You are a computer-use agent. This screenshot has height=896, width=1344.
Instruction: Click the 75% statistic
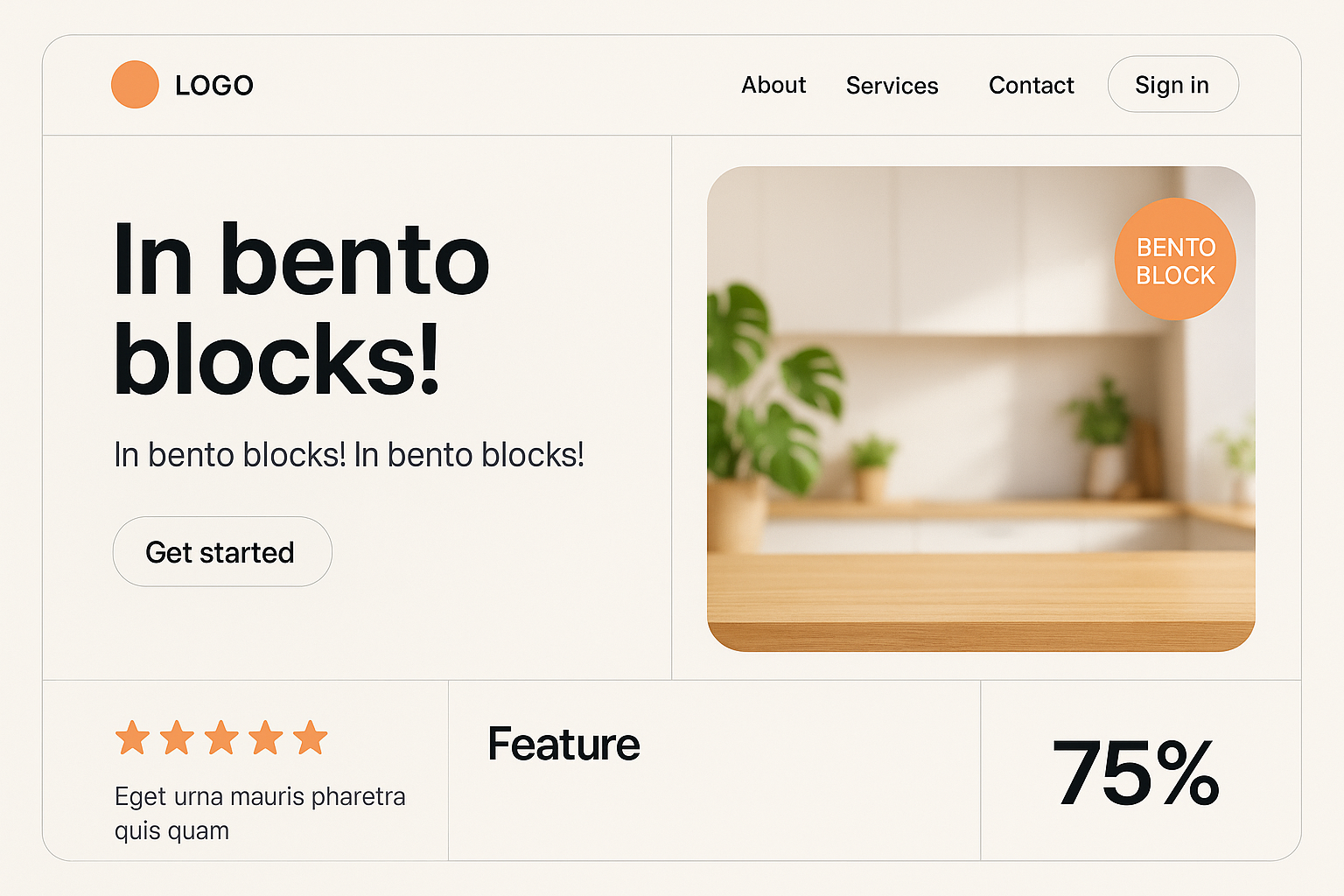click(x=1136, y=773)
